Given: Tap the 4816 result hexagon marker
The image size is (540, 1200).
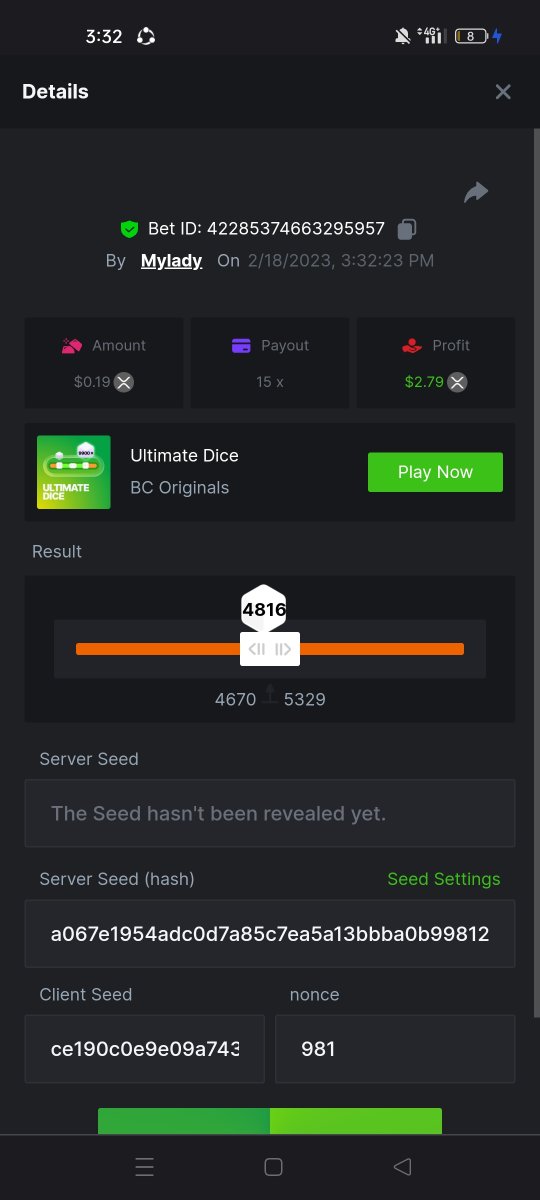Looking at the screenshot, I should point(264,608).
